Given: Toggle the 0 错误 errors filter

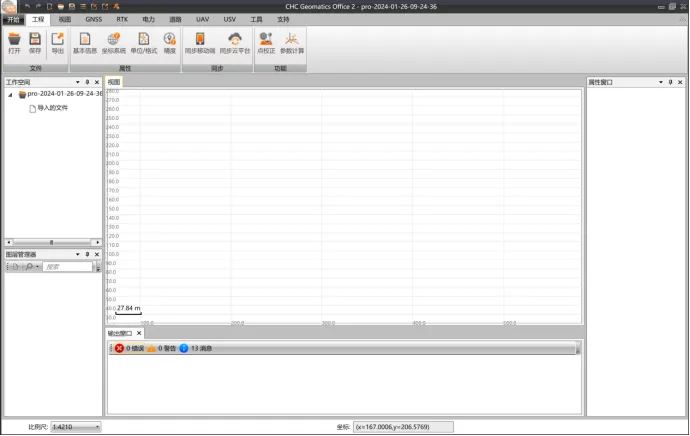Looking at the screenshot, I should click(129, 348).
